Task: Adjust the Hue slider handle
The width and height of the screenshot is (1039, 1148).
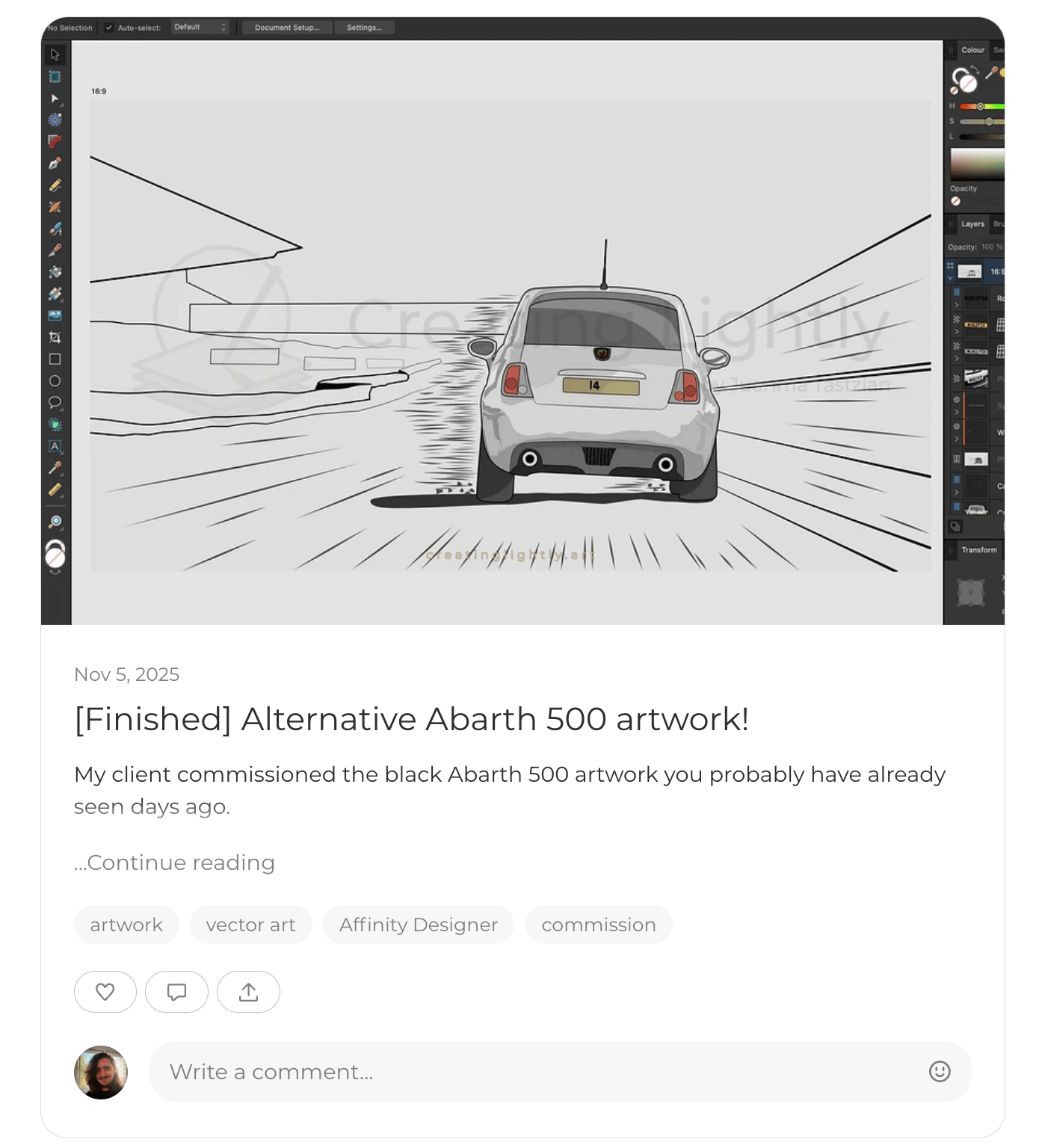Action: tap(981, 106)
